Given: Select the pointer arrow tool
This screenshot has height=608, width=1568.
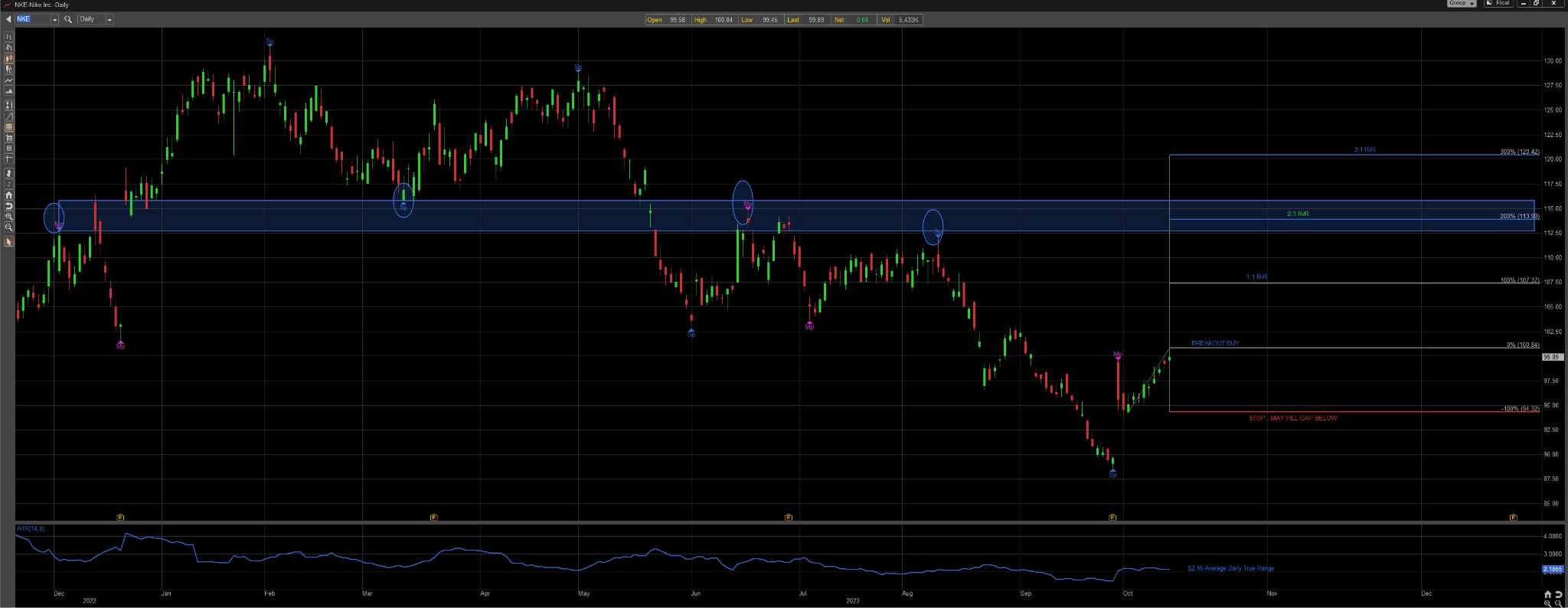Looking at the screenshot, I should (x=9, y=242).
